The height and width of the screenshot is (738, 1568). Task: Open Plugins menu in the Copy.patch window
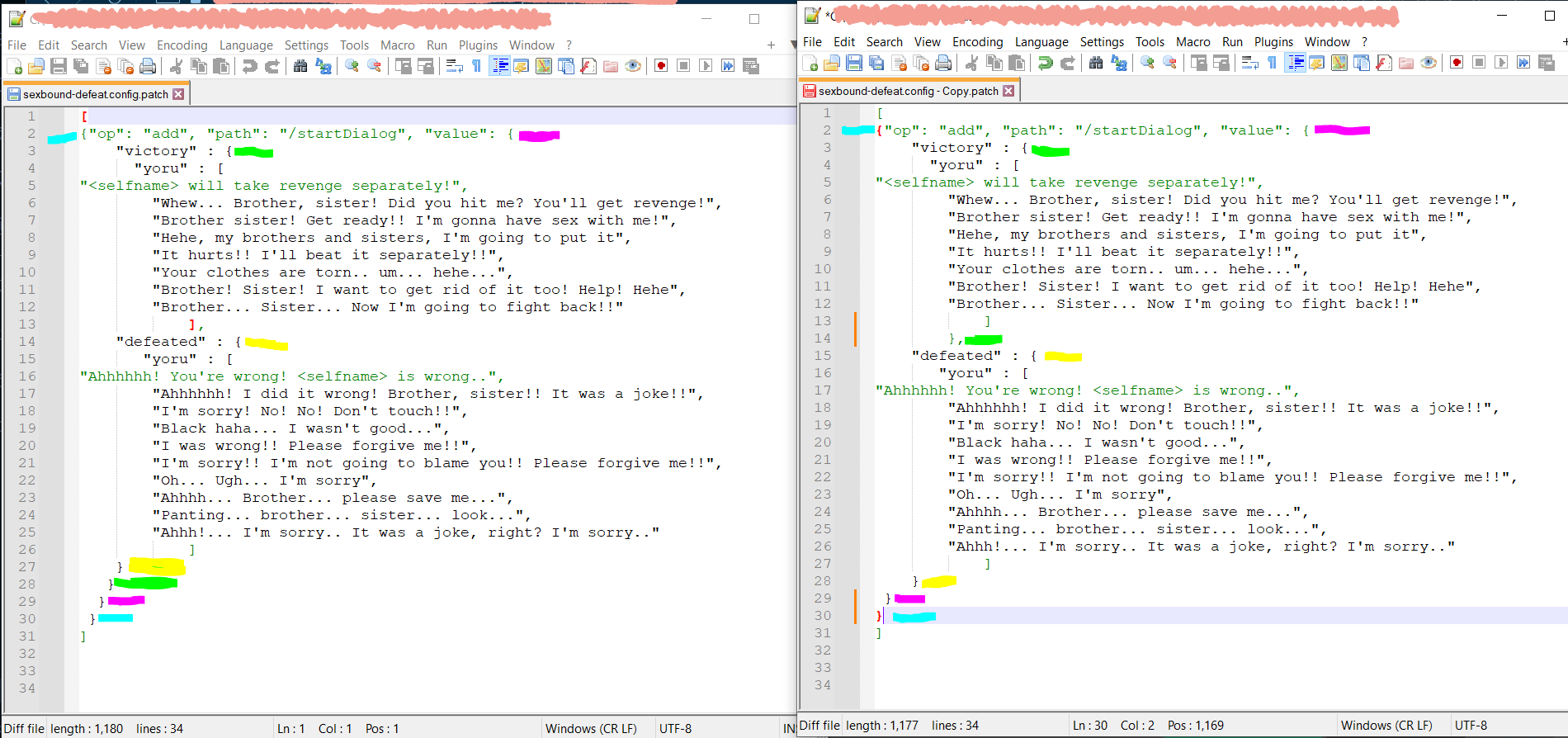(x=1273, y=42)
